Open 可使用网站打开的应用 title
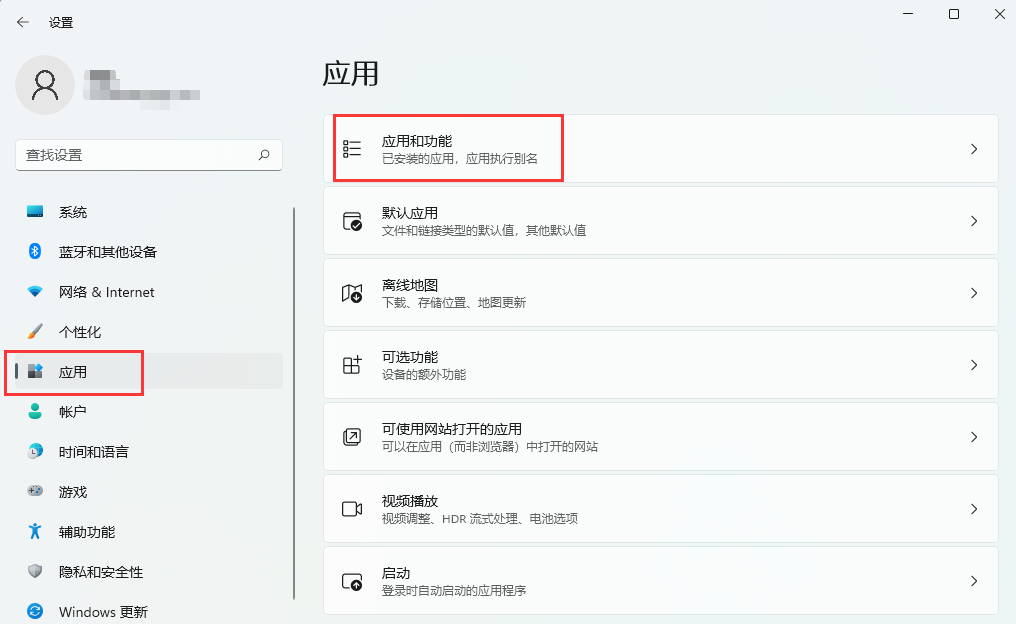Screen dimensions: 1016x624 (x=452, y=428)
